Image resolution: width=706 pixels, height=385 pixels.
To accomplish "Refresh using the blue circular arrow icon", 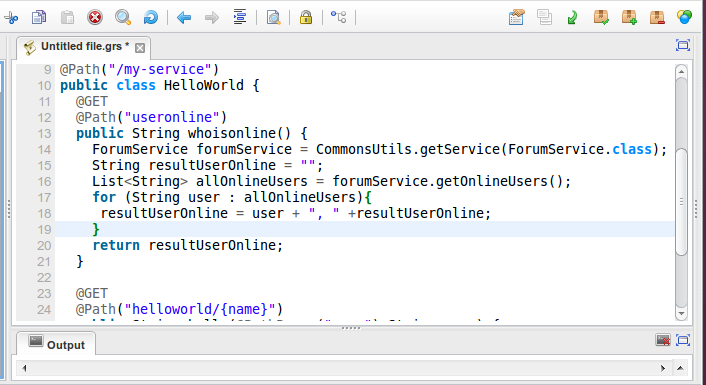I will 150,18.
